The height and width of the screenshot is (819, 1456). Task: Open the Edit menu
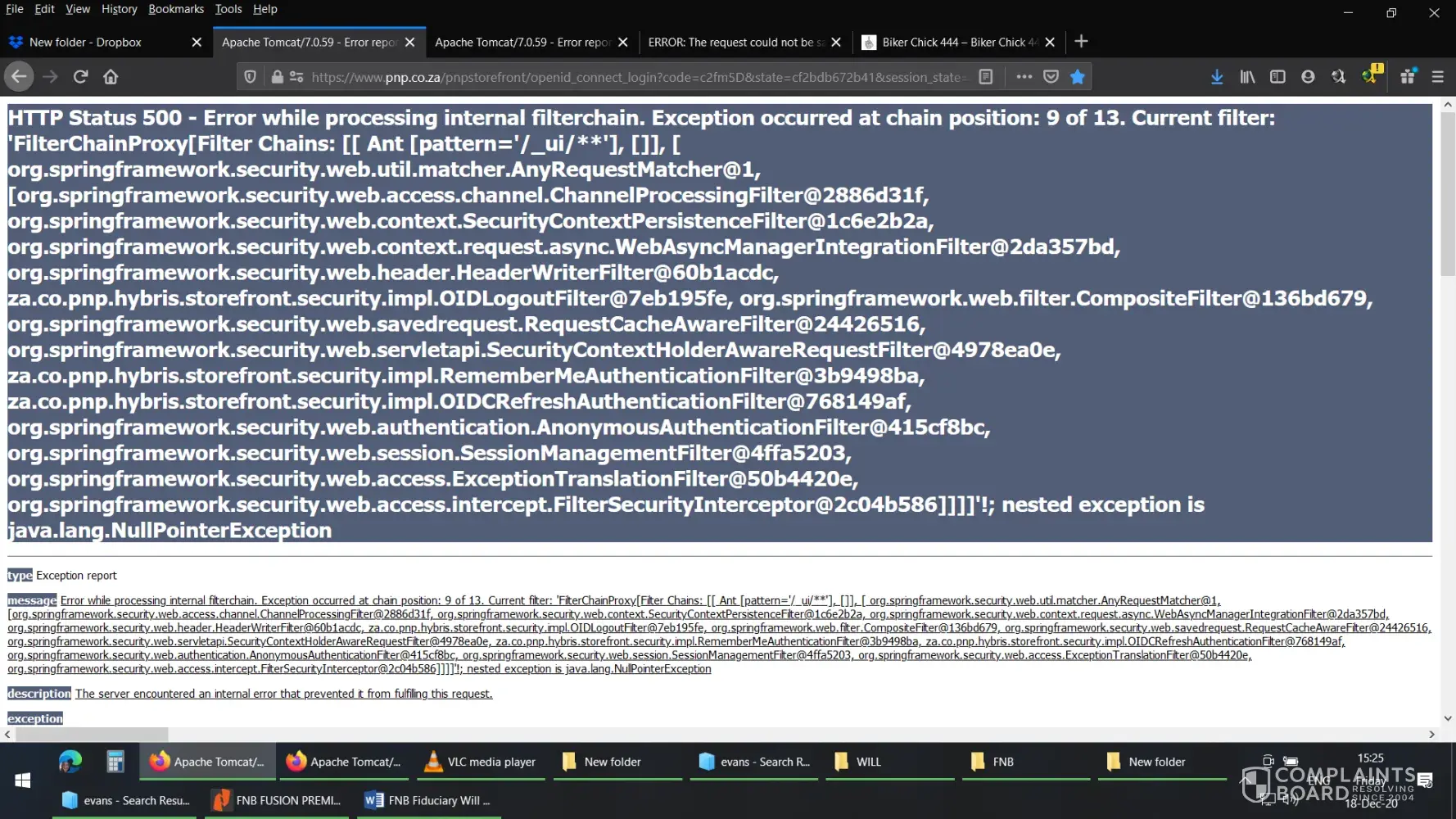point(44,9)
